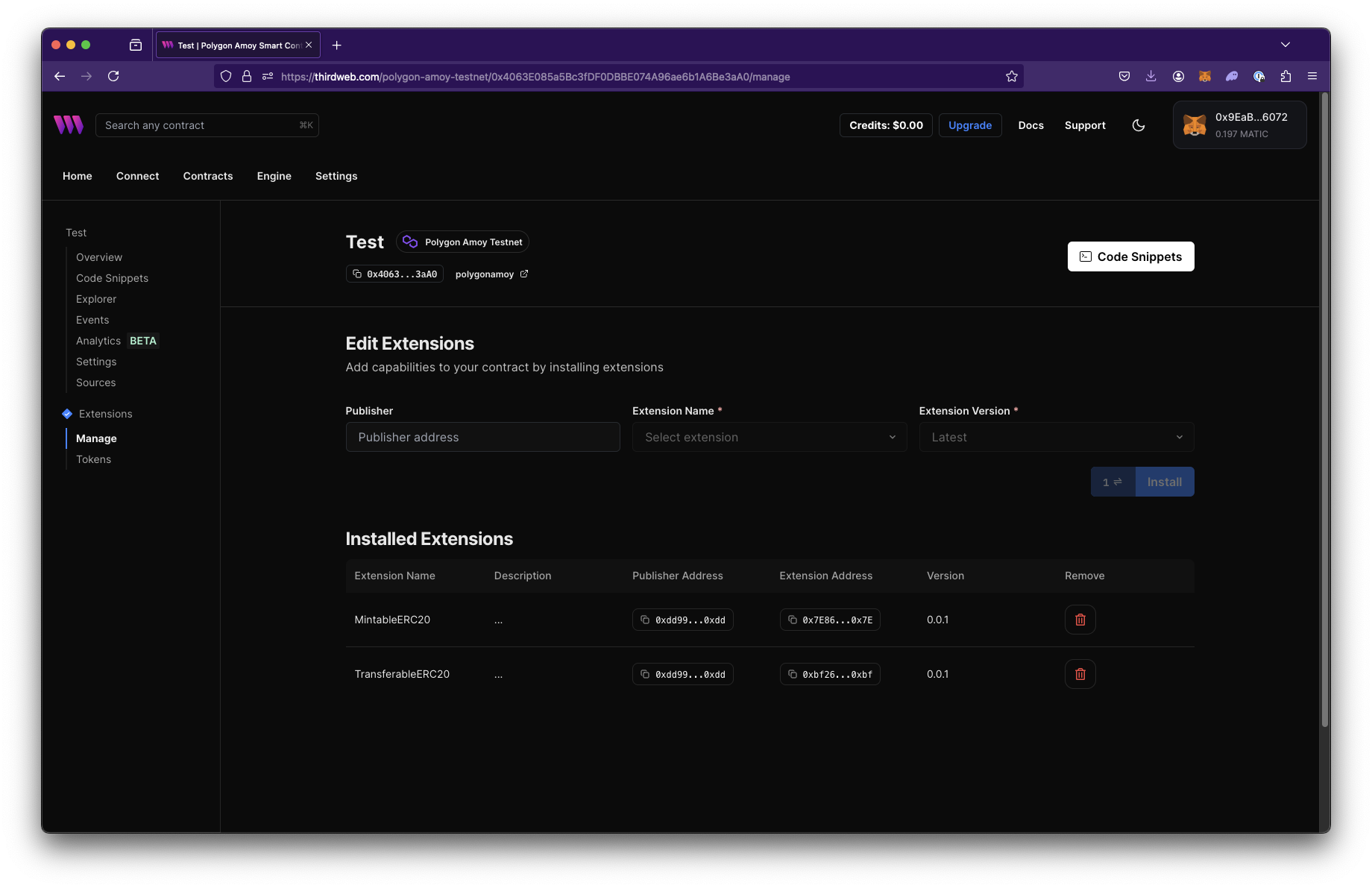This screenshot has width=1372, height=888.
Task: Click the transaction count button beside Install
Action: [1113, 482]
